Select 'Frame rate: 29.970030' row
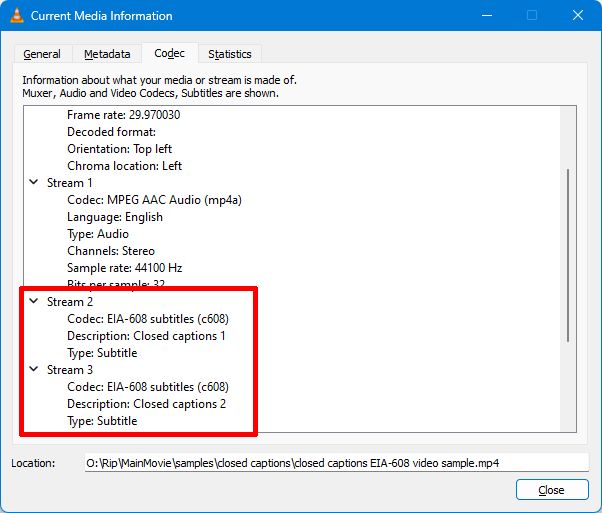602x513 pixels. tap(124, 115)
